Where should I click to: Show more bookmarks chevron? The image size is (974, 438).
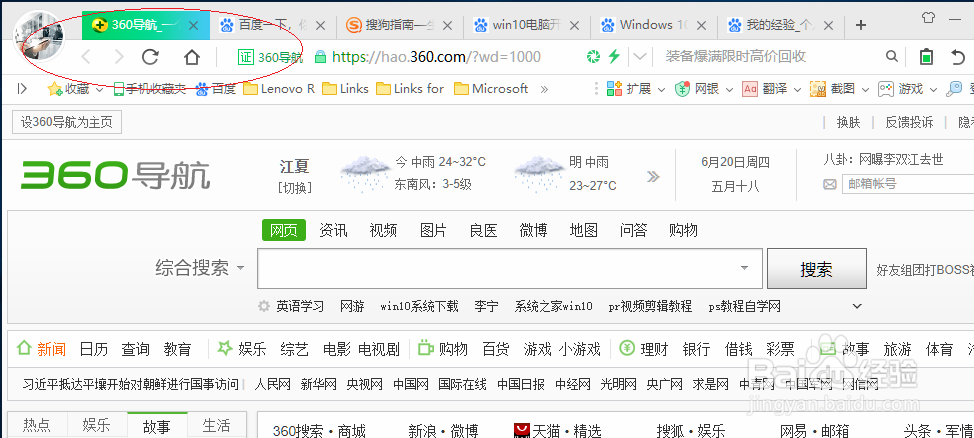pyautogui.click(x=544, y=89)
